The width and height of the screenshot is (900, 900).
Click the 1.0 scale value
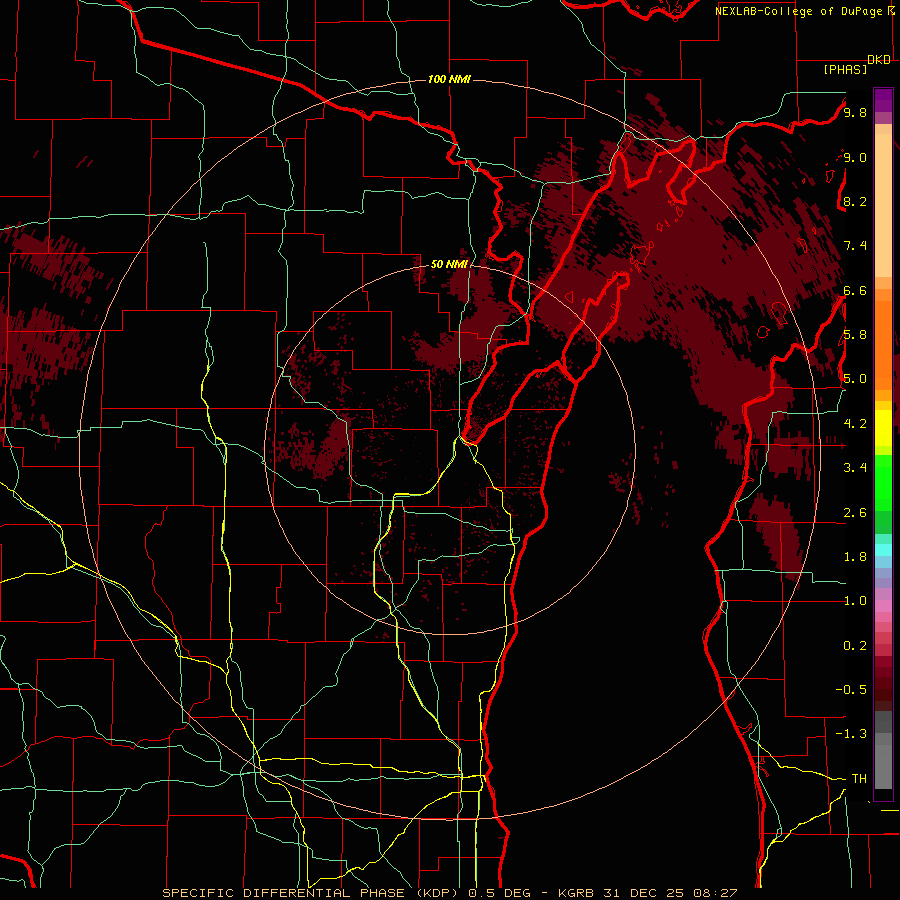tap(855, 601)
